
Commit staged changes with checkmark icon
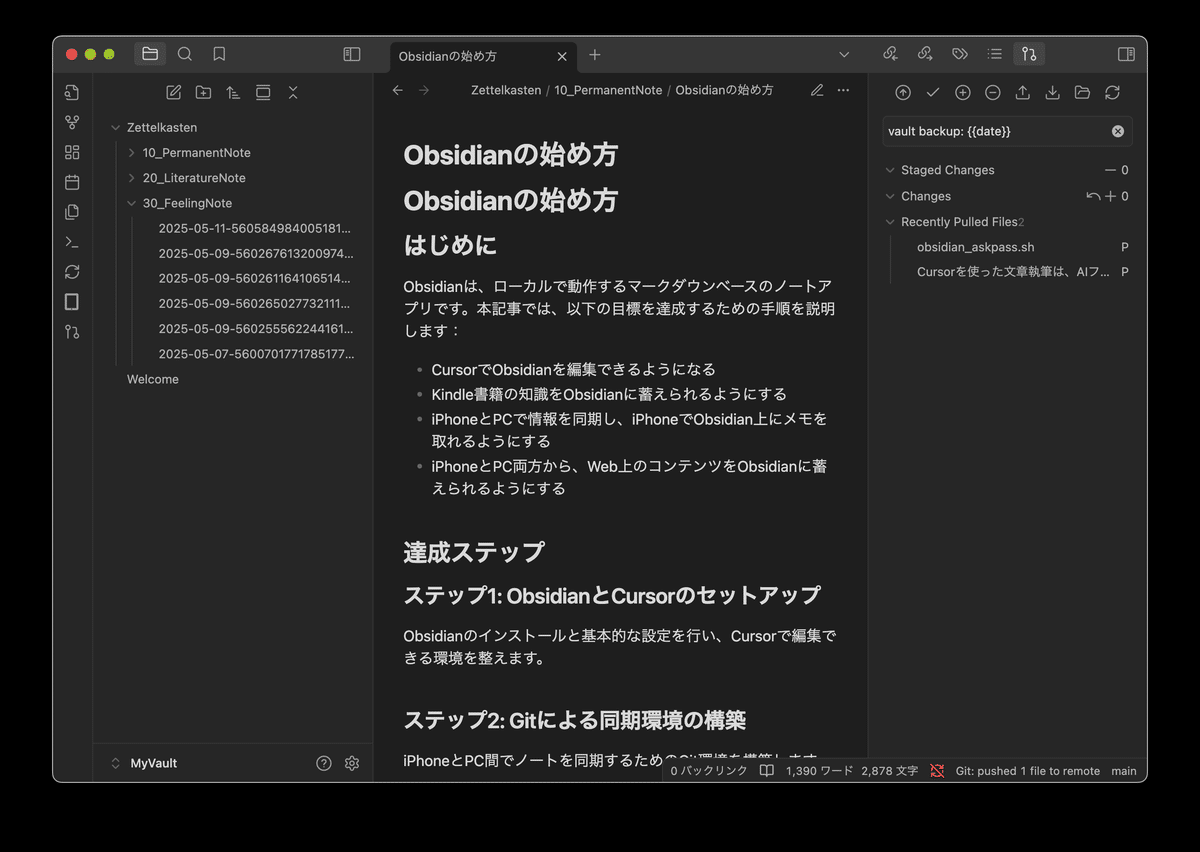[933, 92]
